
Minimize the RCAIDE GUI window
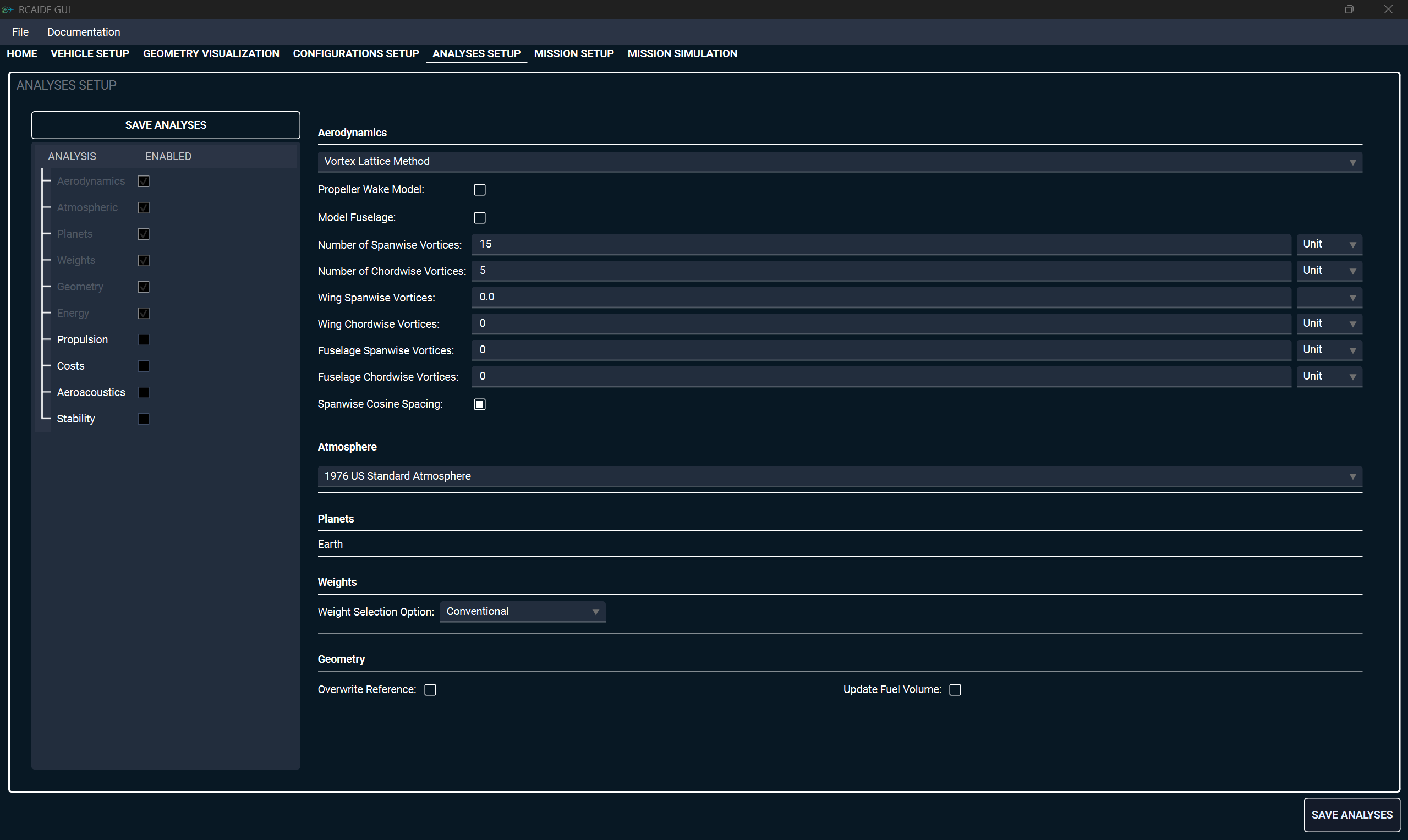1311,9
